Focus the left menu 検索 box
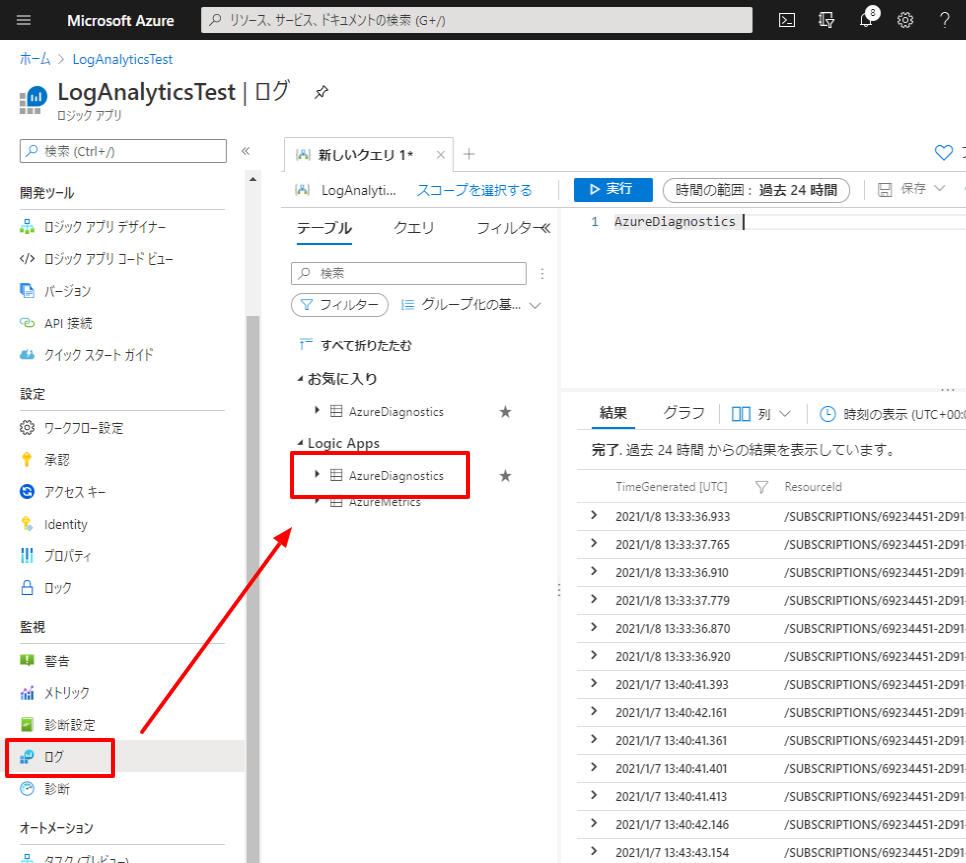The image size is (966, 863). (x=123, y=151)
